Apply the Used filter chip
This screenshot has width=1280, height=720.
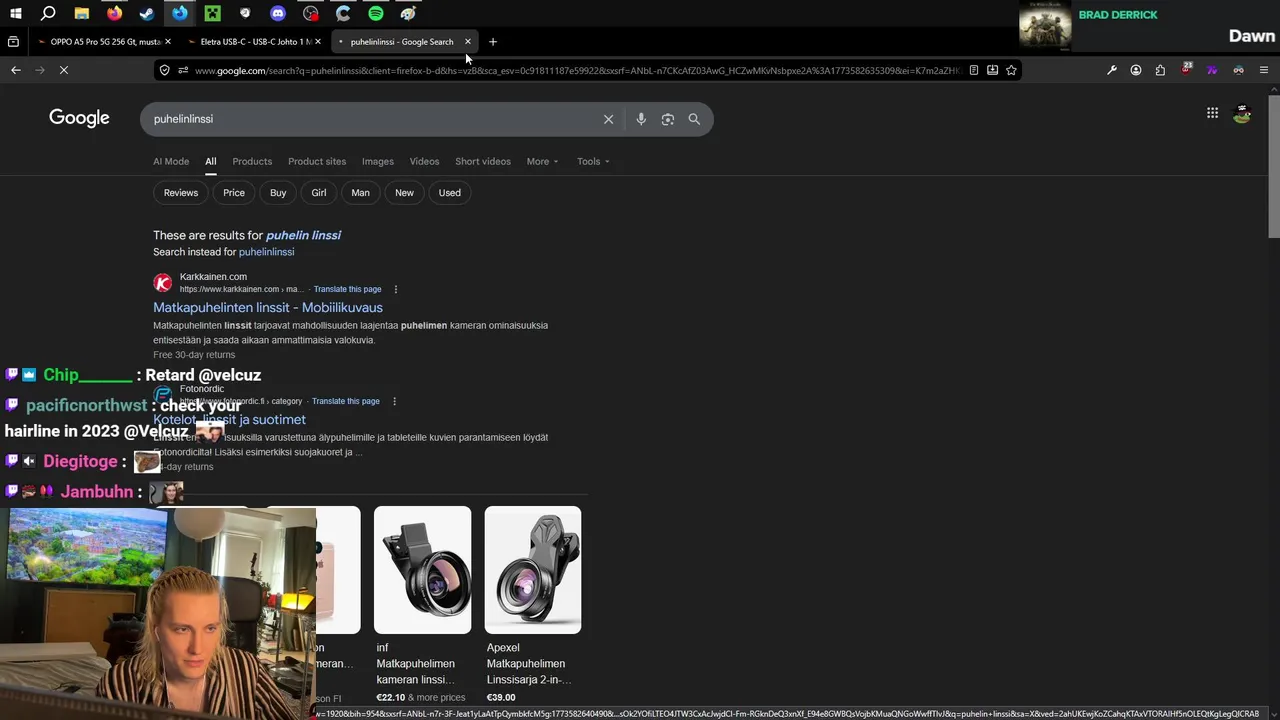[450, 193]
